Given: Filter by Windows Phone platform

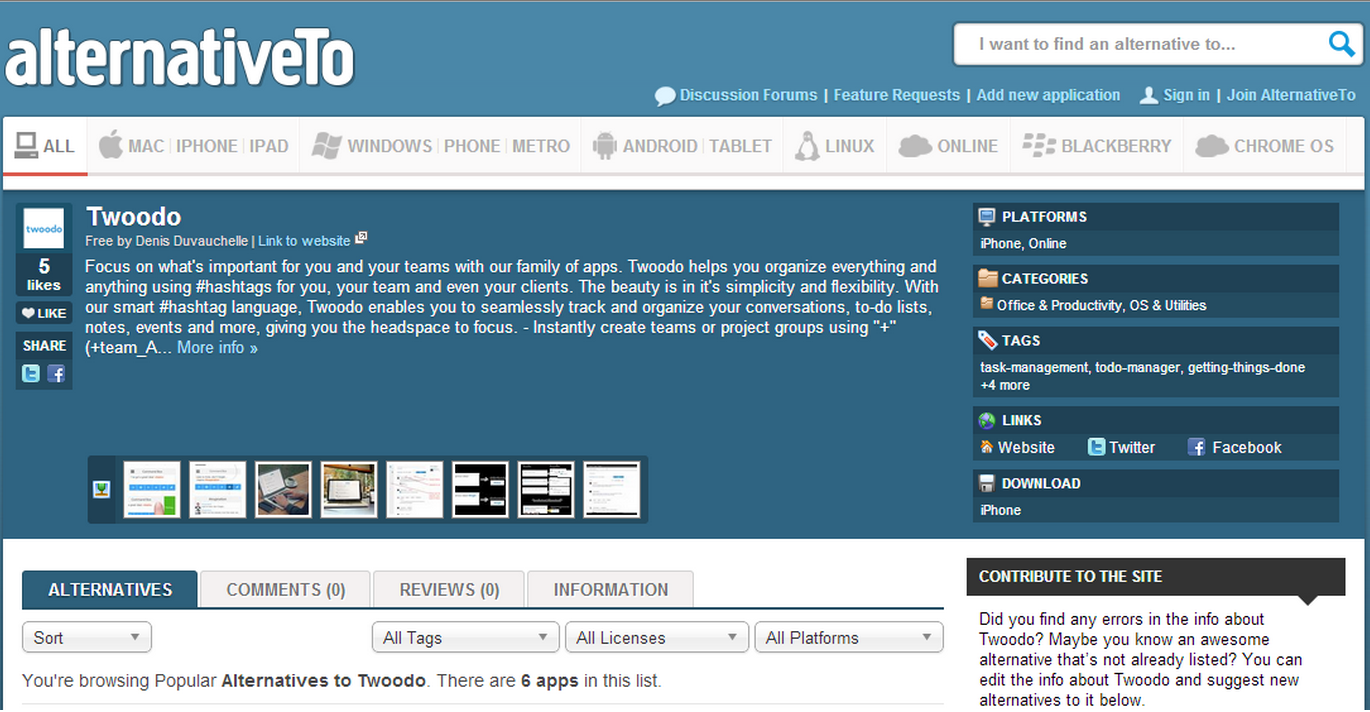Looking at the screenshot, I should [x=472, y=146].
